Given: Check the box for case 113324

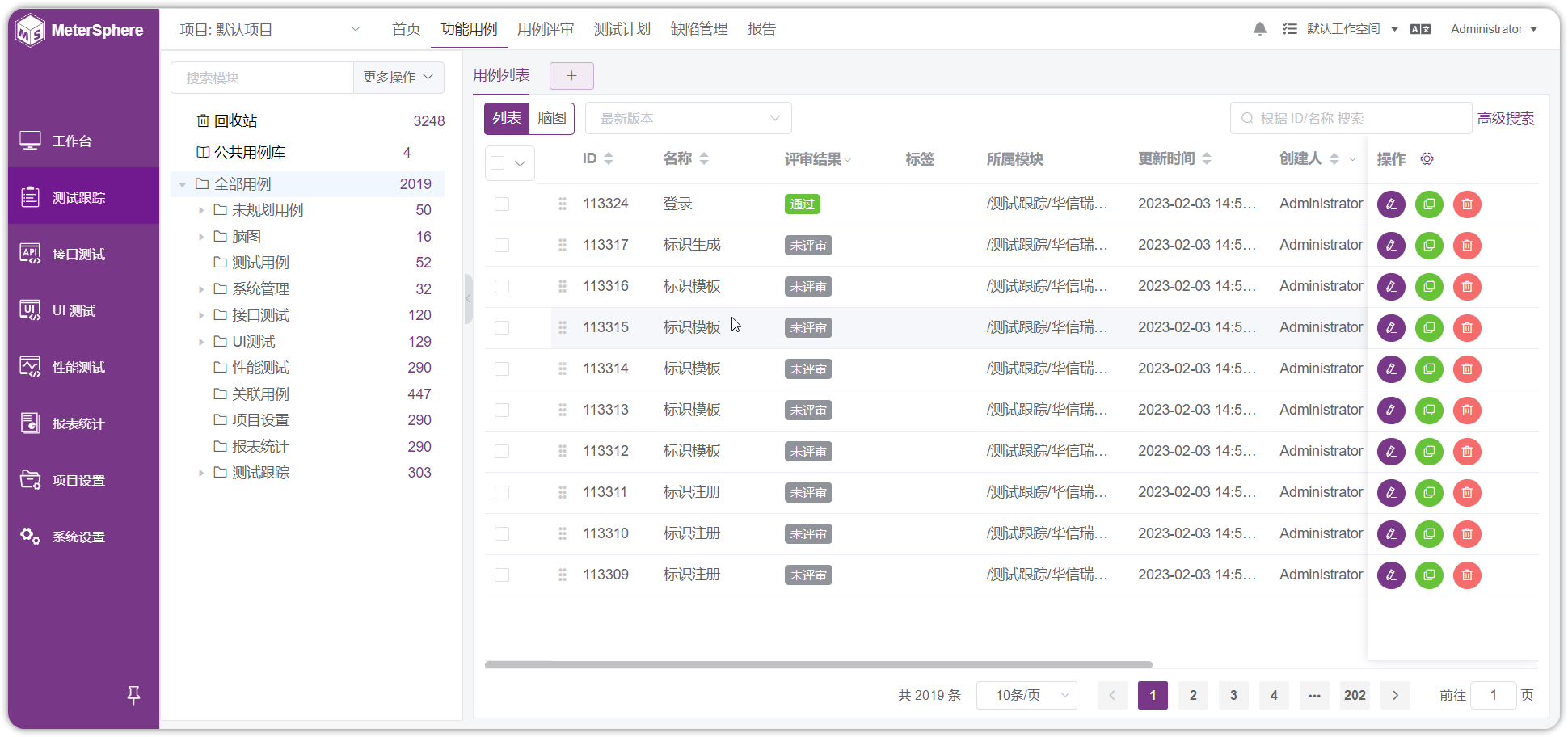Looking at the screenshot, I should (x=502, y=204).
